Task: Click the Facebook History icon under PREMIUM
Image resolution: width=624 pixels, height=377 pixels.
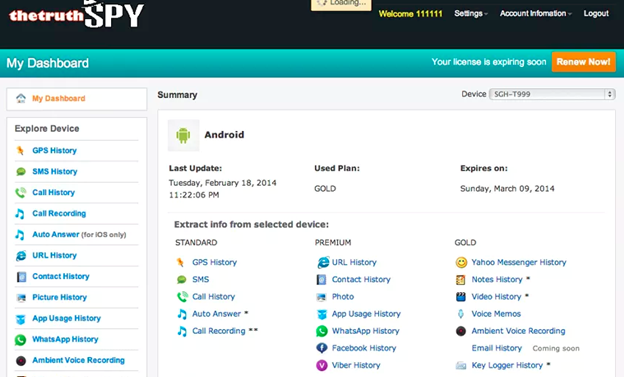Action: (322, 348)
